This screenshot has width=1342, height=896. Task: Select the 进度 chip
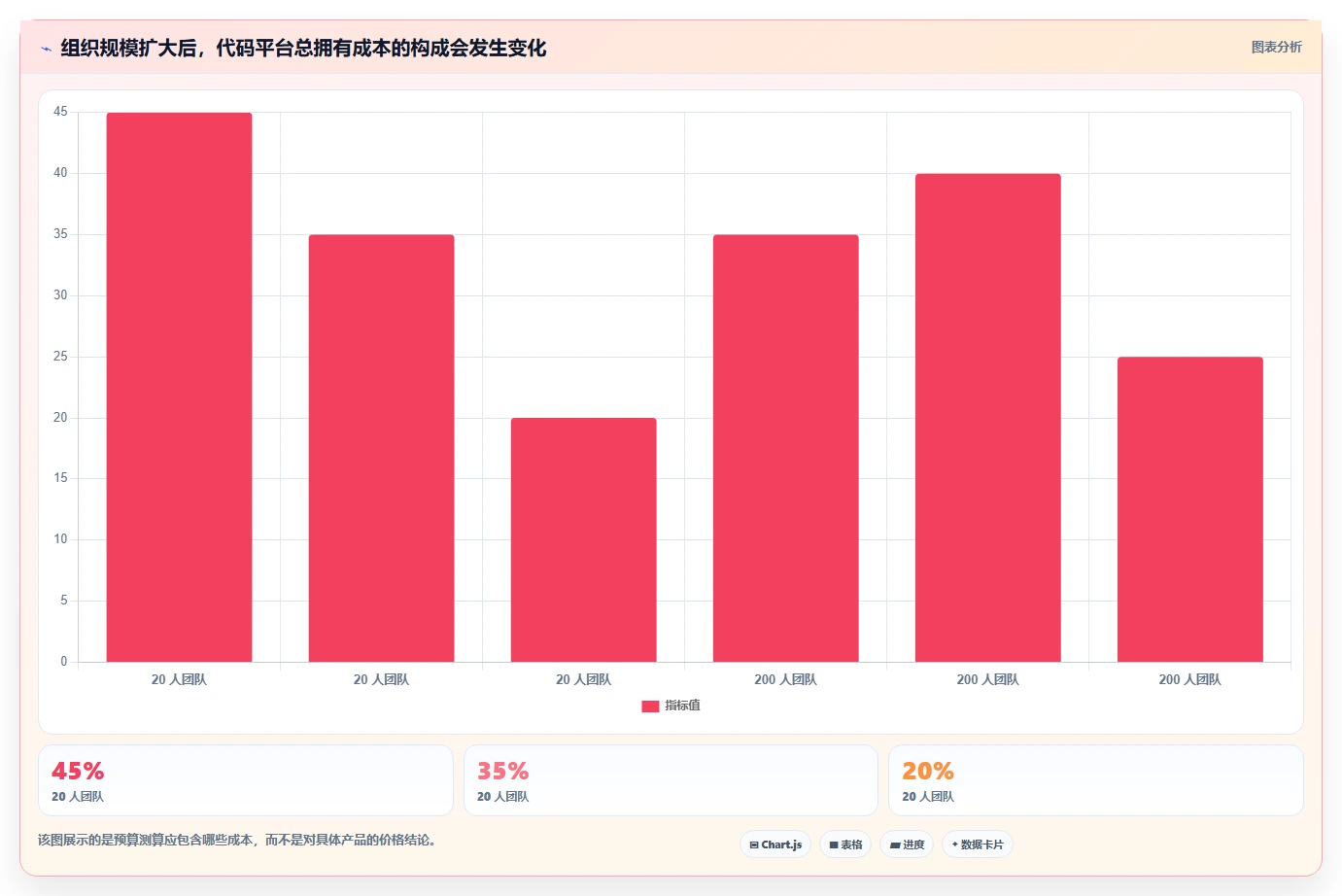coord(907,844)
